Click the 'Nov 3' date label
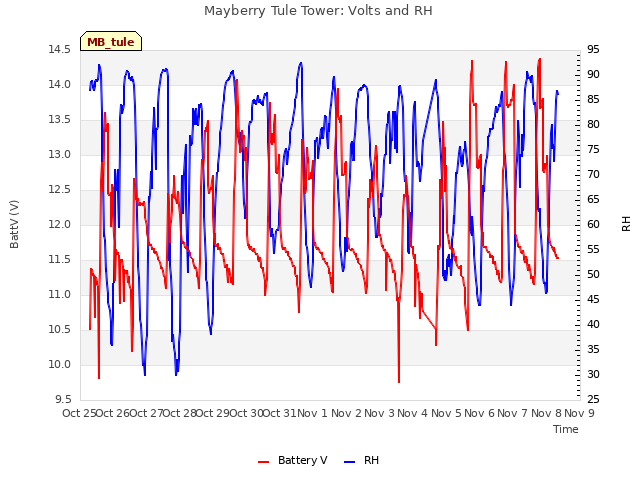 [x=380, y=413]
